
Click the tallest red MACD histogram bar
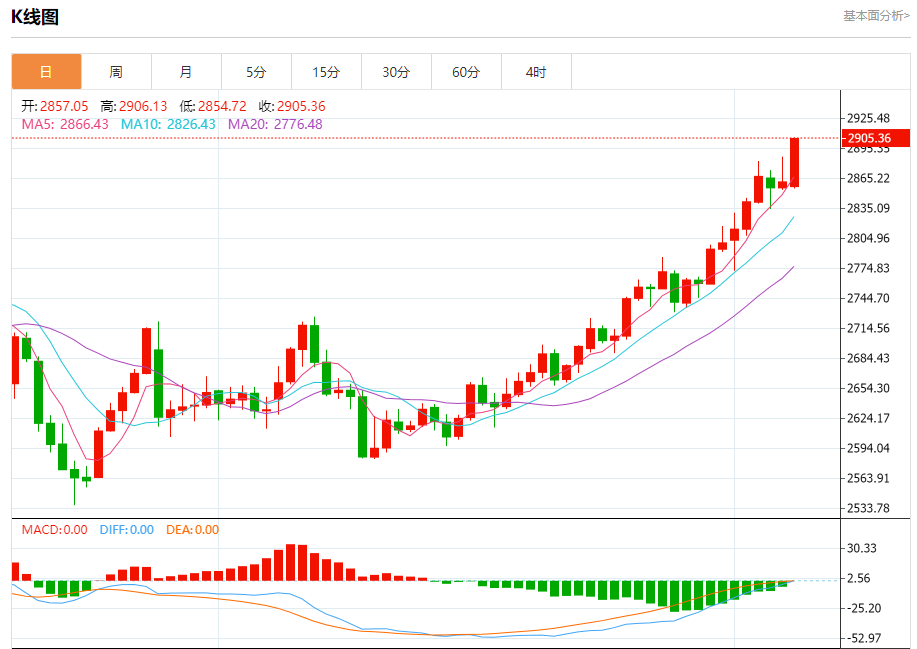[x=291, y=562]
